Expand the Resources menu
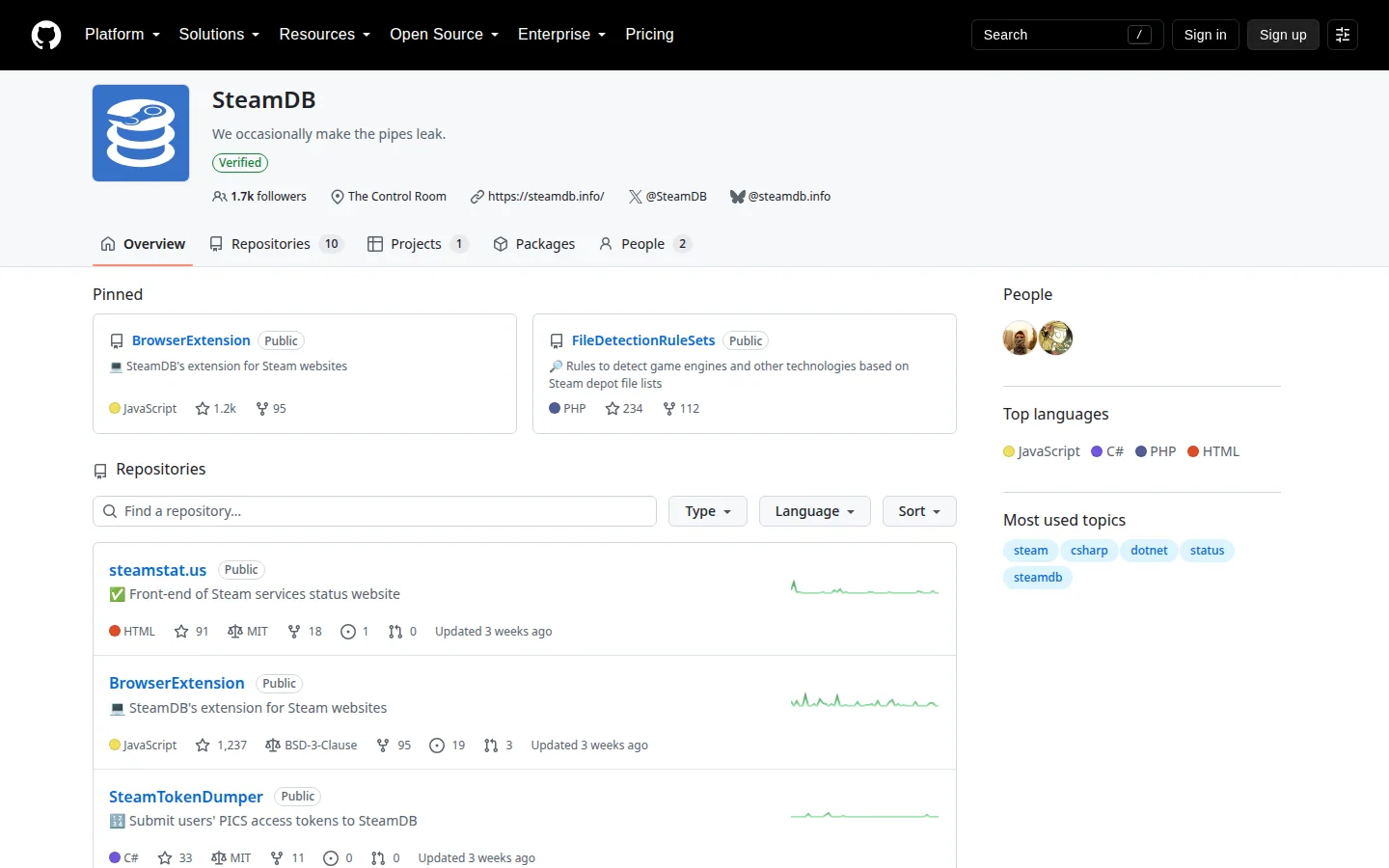The height and width of the screenshot is (868, 1389). click(x=325, y=35)
